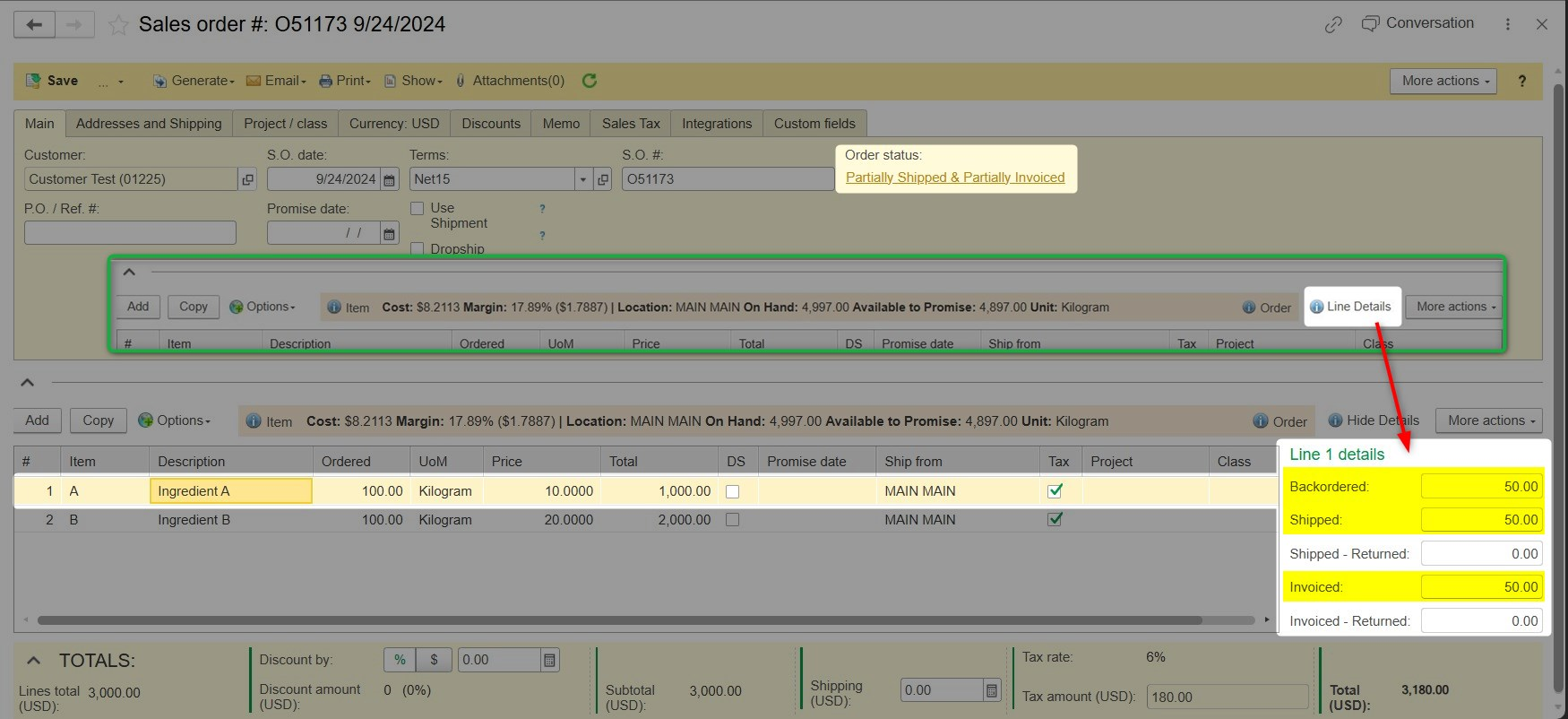This screenshot has height=719, width=1568.
Task: Click the Order info button
Action: [x=1279, y=421]
